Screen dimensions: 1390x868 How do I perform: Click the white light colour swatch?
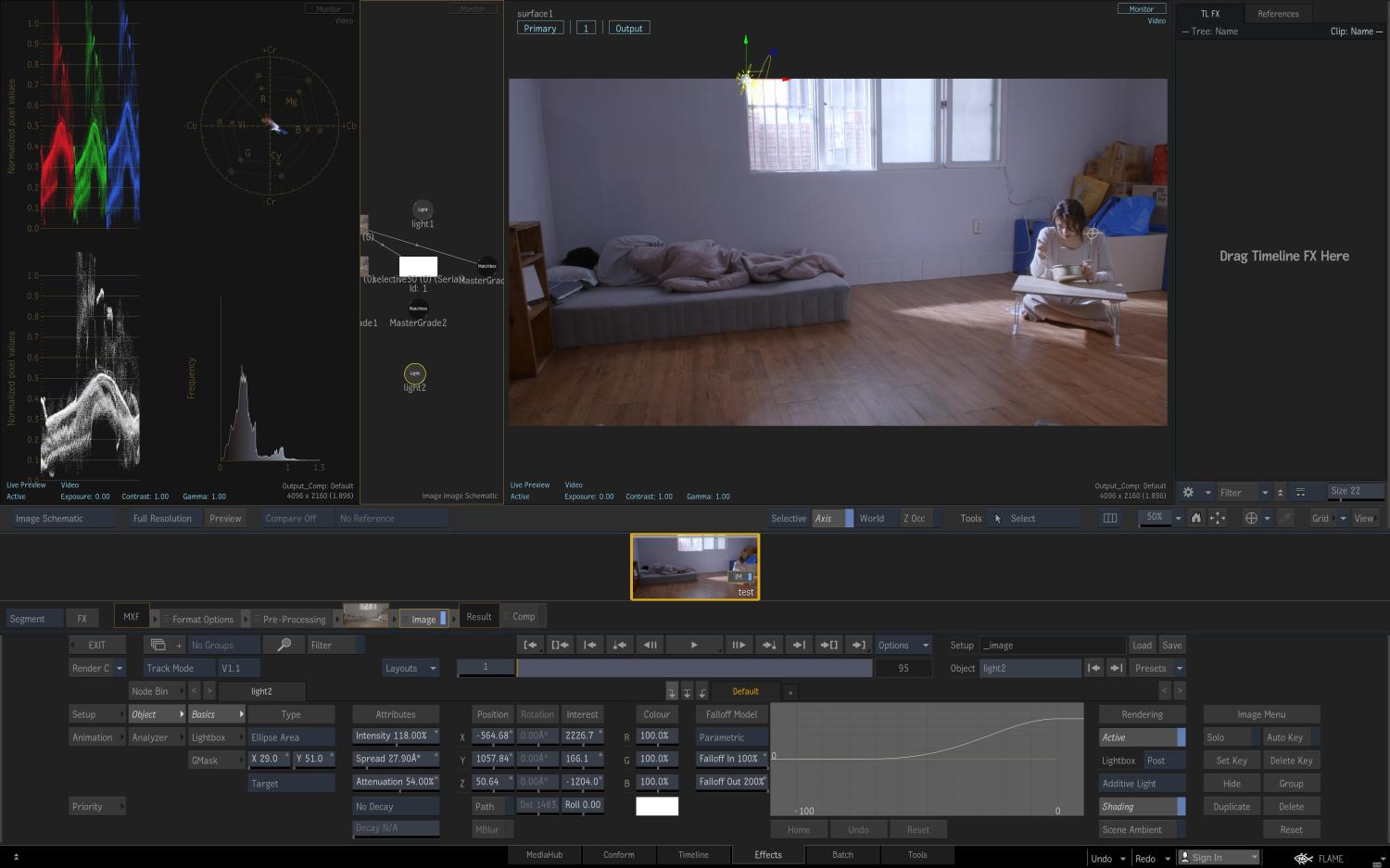pyautogui.click(x=657, y=807)
